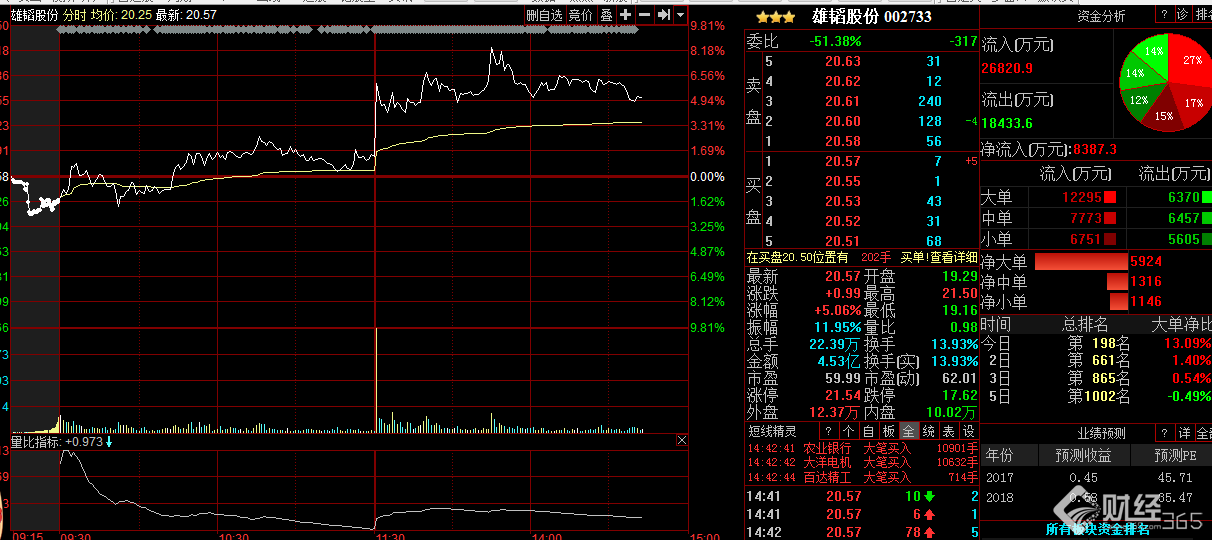Select the 个 filter in 短线精灵
1212x540 pixels.
(848, 431)
